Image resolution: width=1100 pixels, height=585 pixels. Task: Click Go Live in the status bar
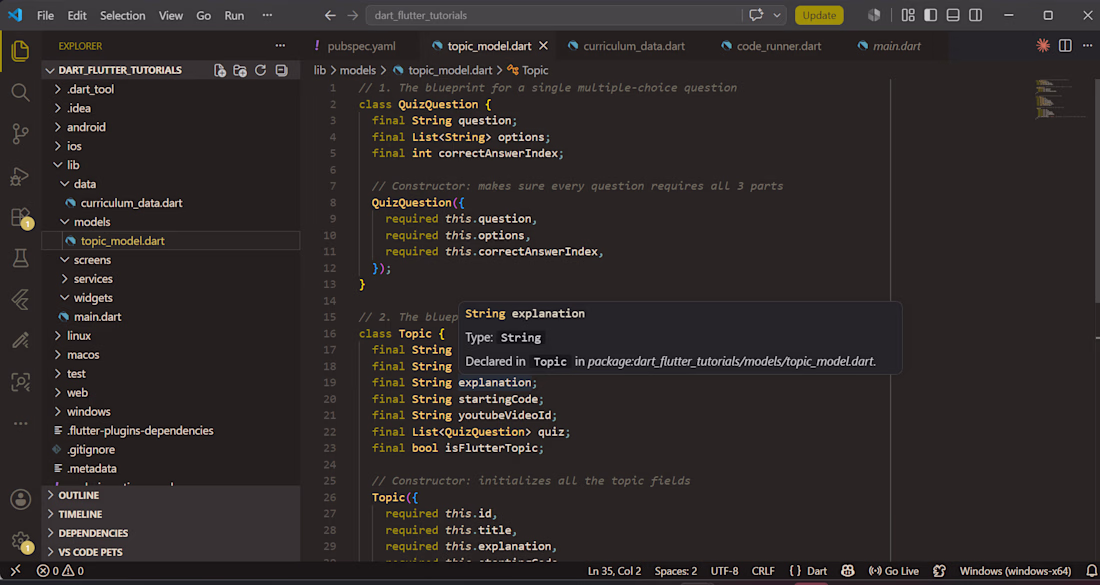click(893, 571)
